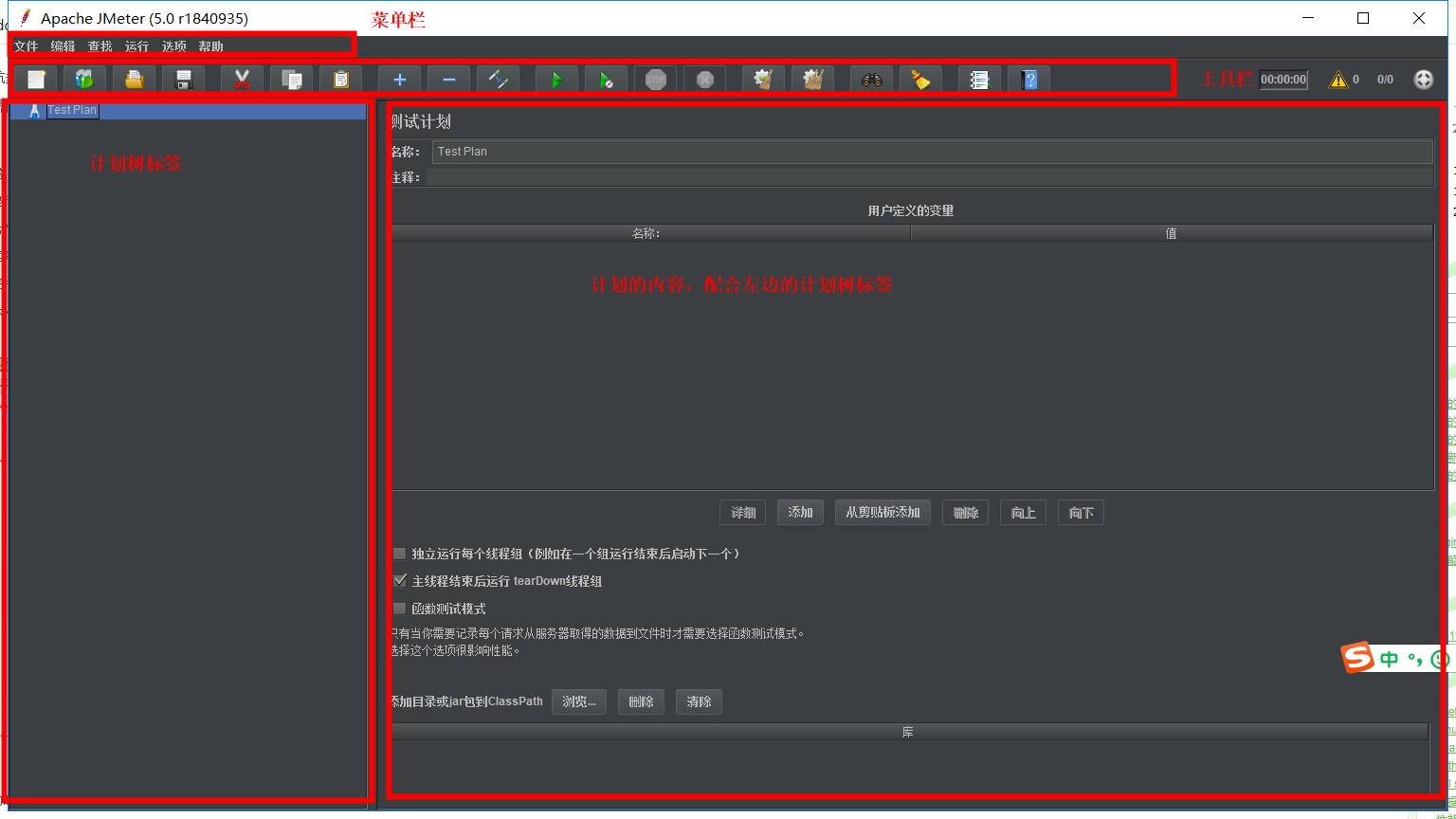
Task: Click the 0/0 active threads counter
Action: click(1385, 80)
